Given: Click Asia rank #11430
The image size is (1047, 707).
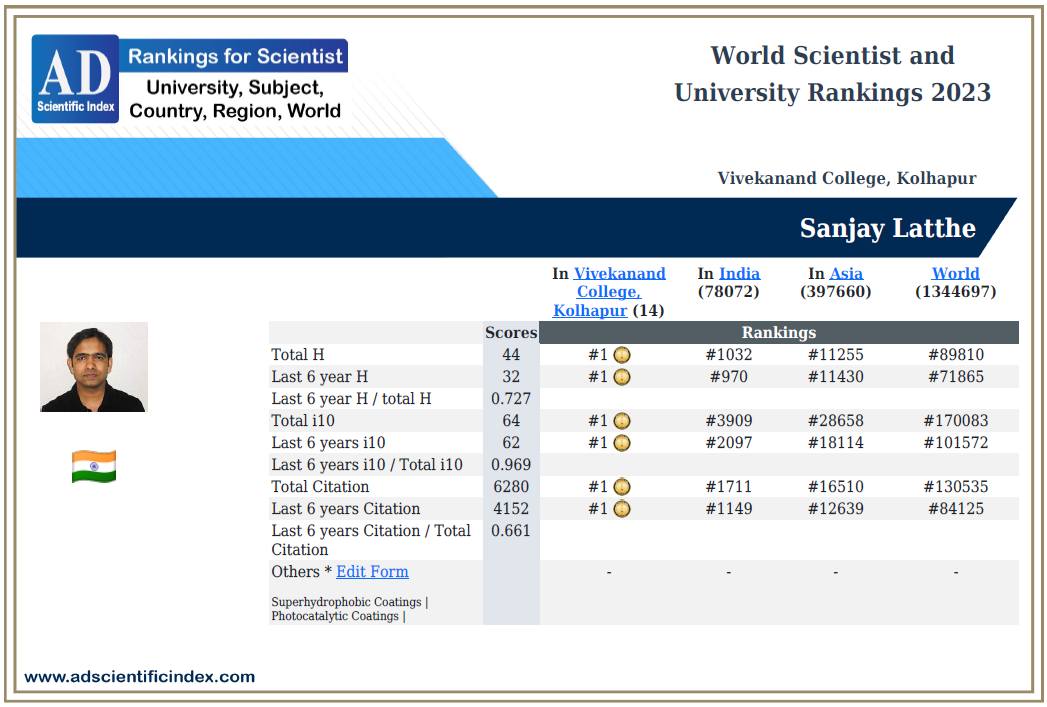Looking at the screenshot, I should 835,377.
